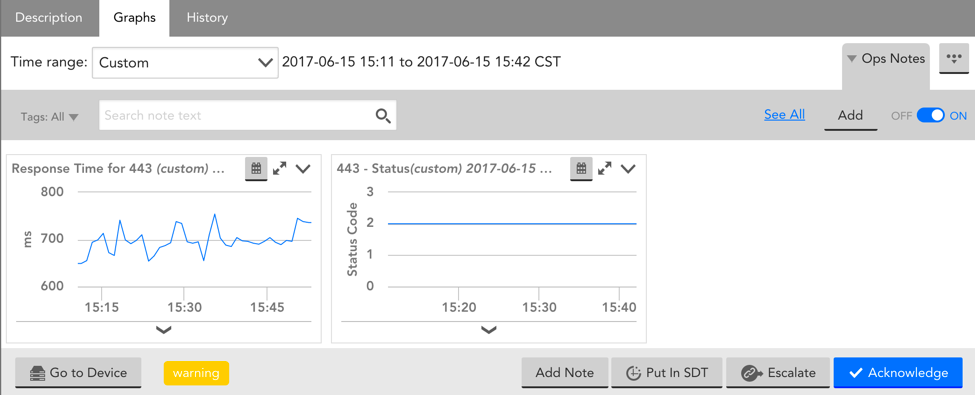
Task: Collapse the Ops Notes panel
Action: point(885,58)
